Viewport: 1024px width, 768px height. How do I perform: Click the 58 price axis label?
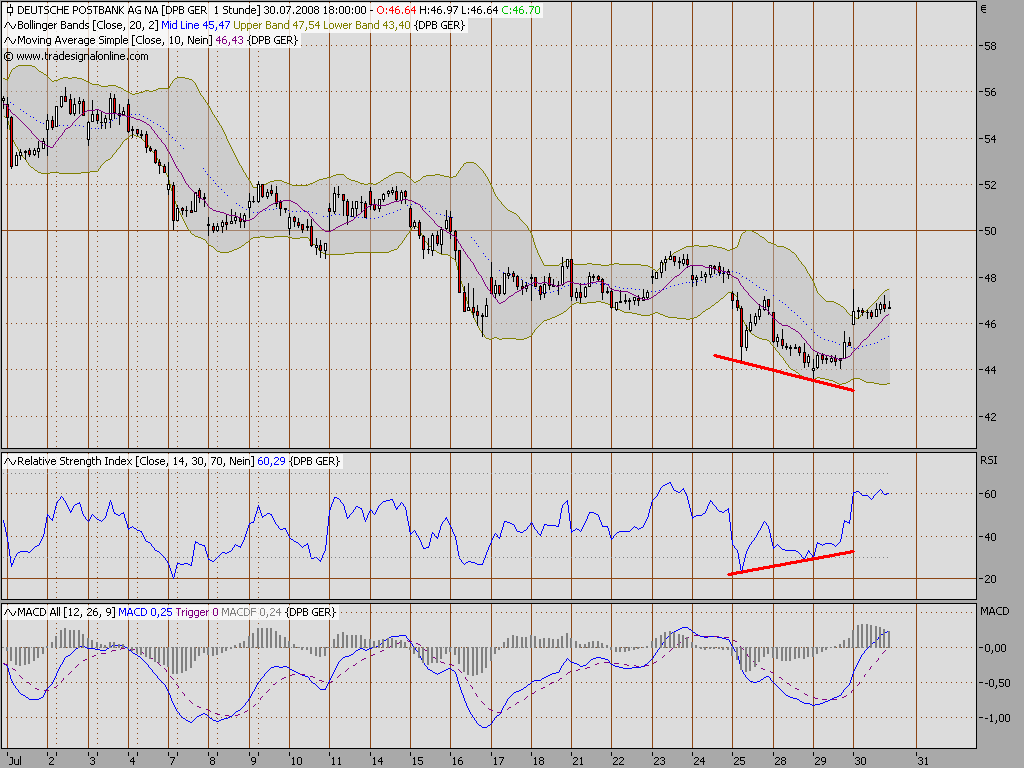click(990, 46)
